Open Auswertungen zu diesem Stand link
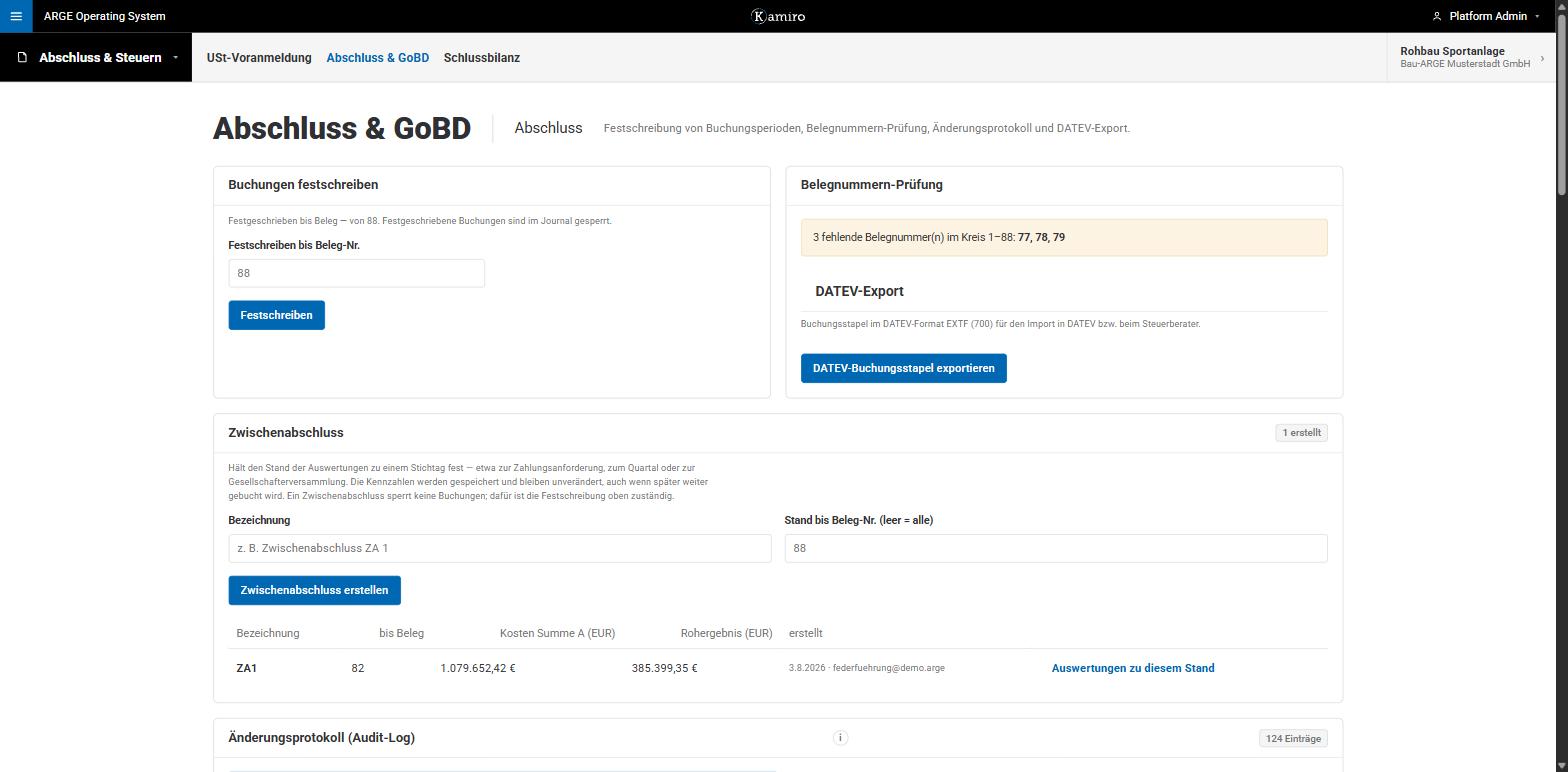 click(x=1133, y=668)
